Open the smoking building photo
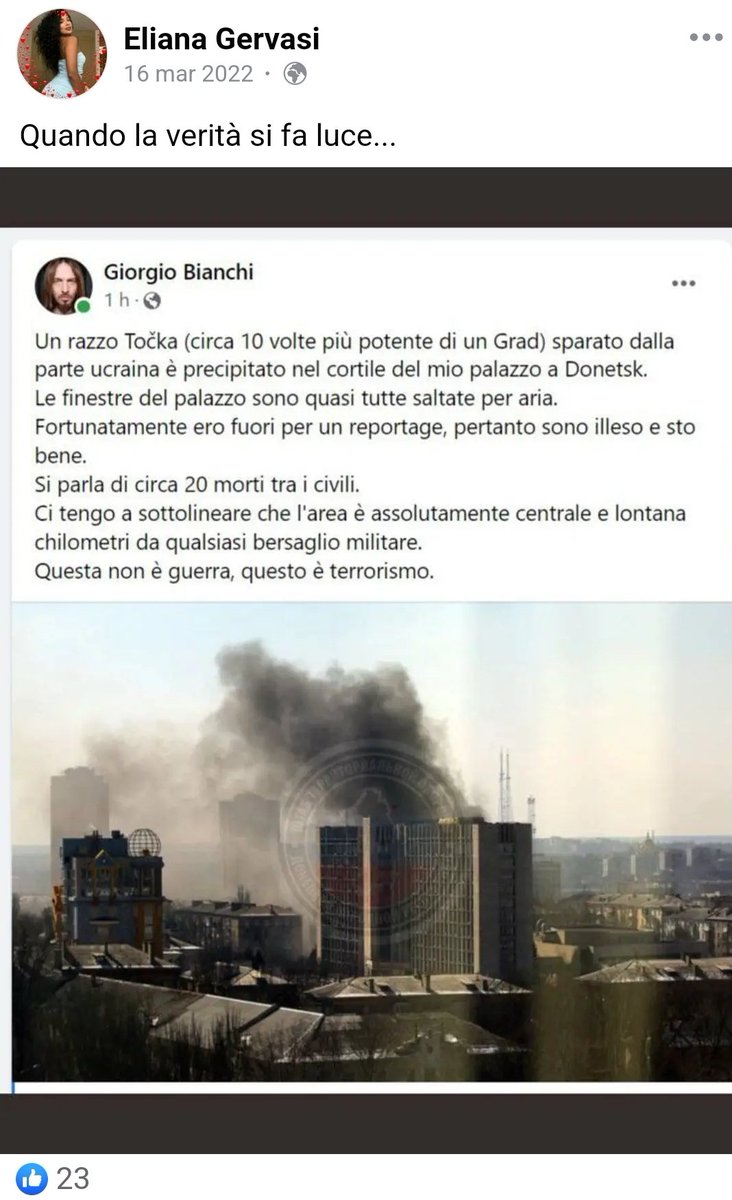732x1200 pixels. pyautogui.click(x=371, y=842)
